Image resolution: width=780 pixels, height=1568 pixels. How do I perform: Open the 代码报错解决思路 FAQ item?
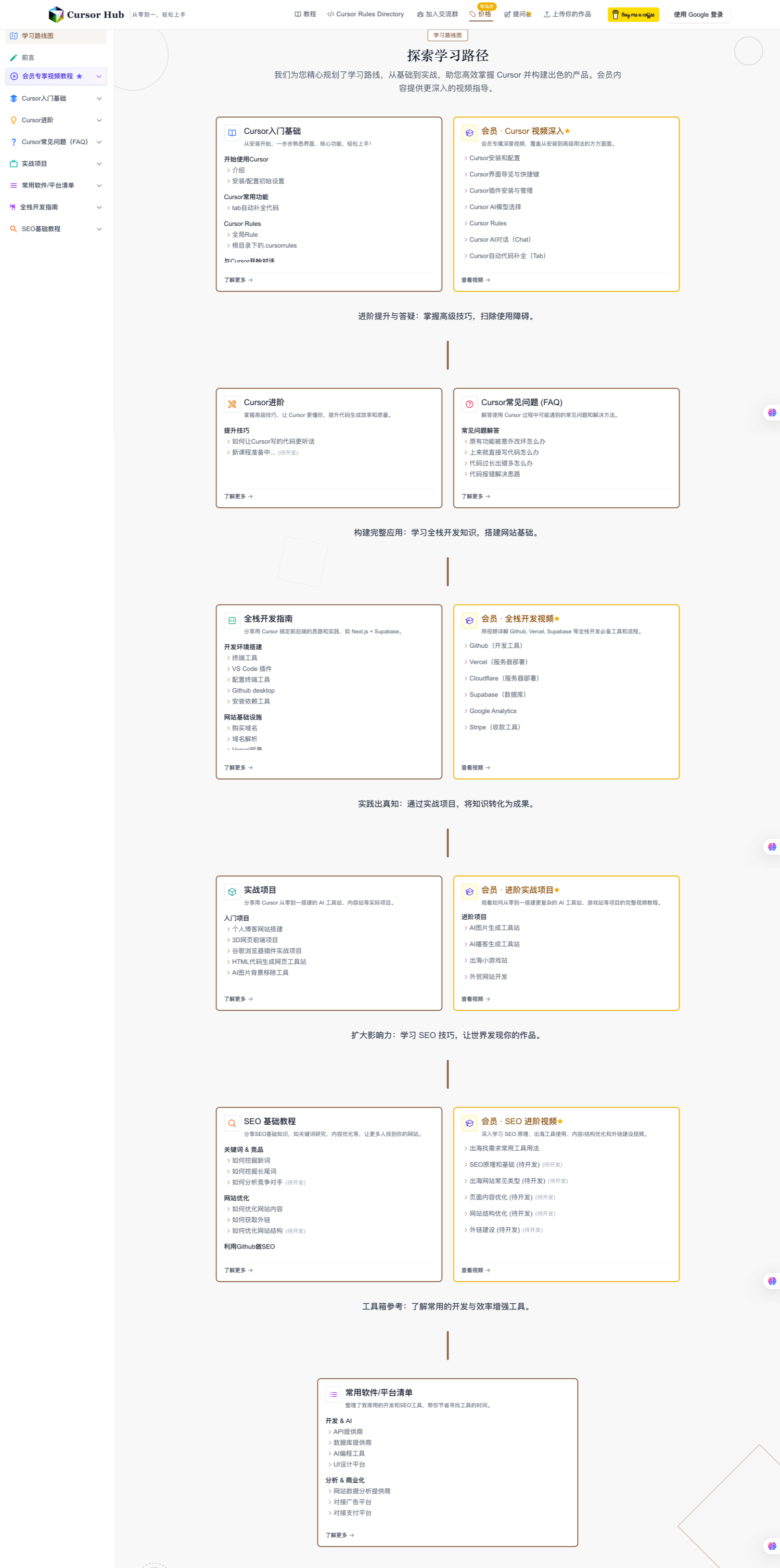click(494, 474)
